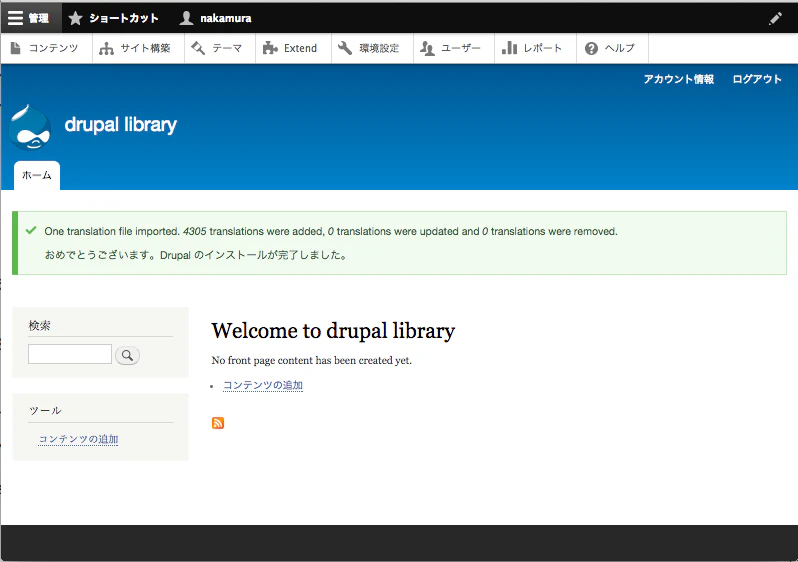Click the search text field
Image resolution: width=798 pixels, height=562 pixels.
70,354
